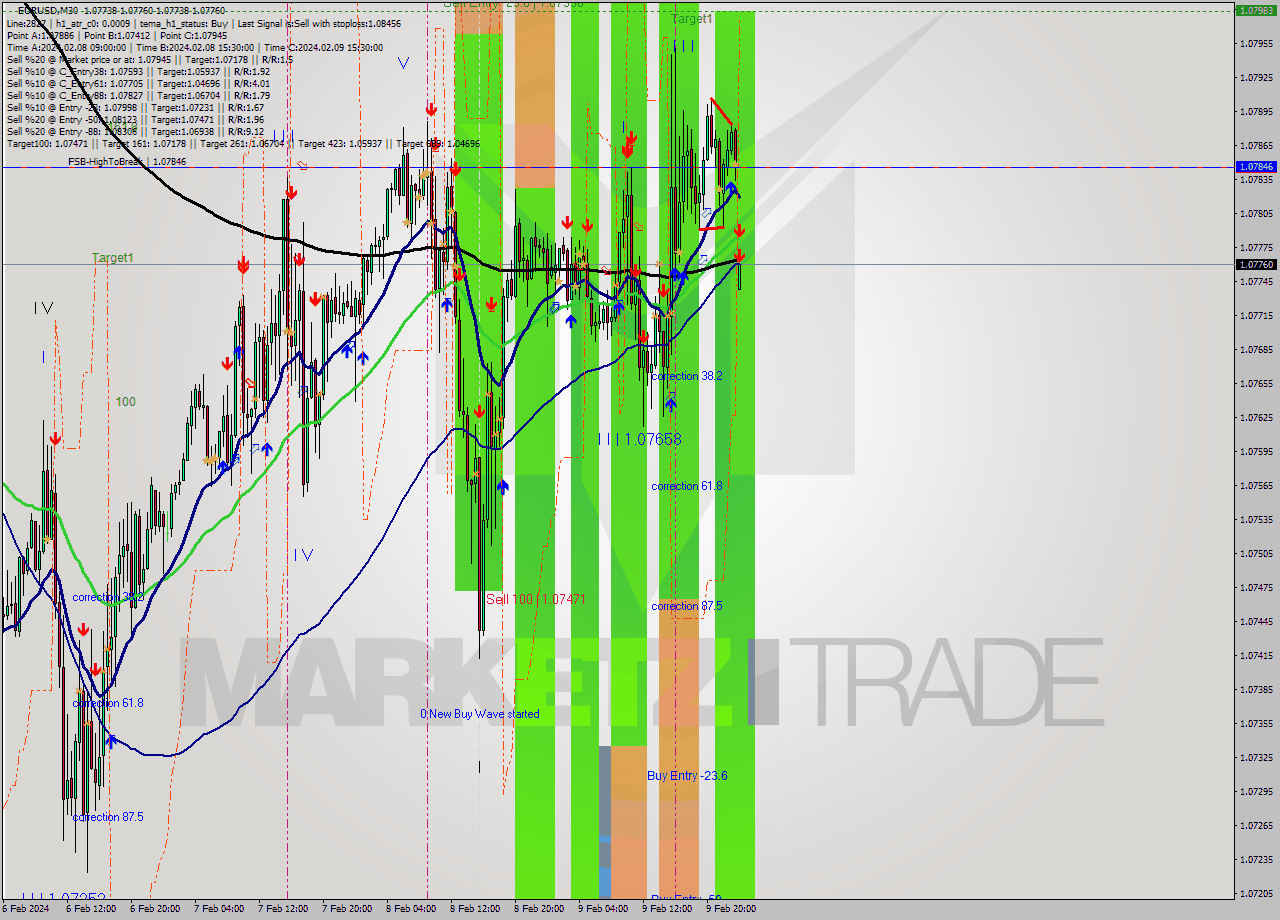
Task: Click the 1.07625 price axis label
Action: tap(1256, 417)
